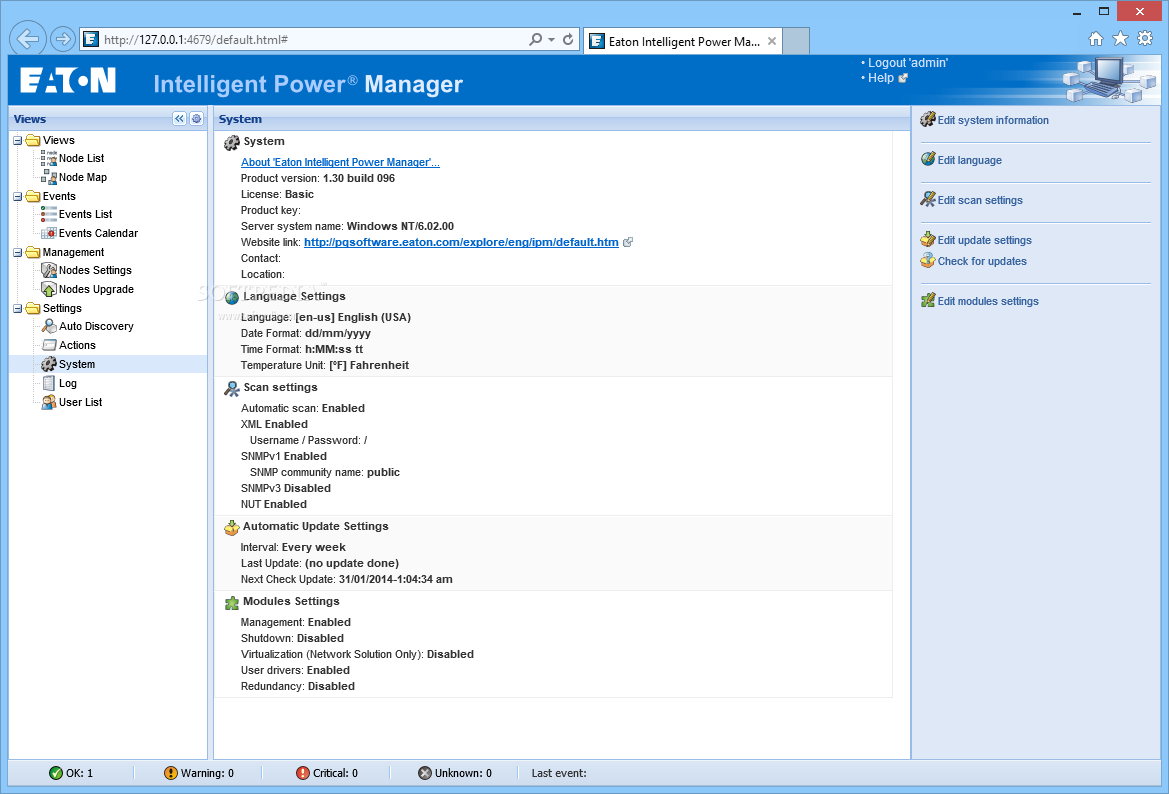Click the Edit modules settings puzzle icon
Viewport: 1169px width, 794px height.
tap(927, 300)
